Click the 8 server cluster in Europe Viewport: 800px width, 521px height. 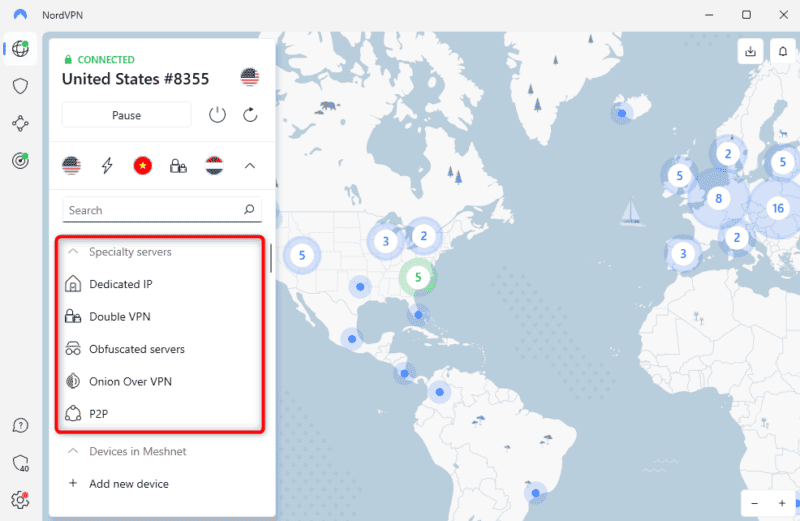(718, 198)
